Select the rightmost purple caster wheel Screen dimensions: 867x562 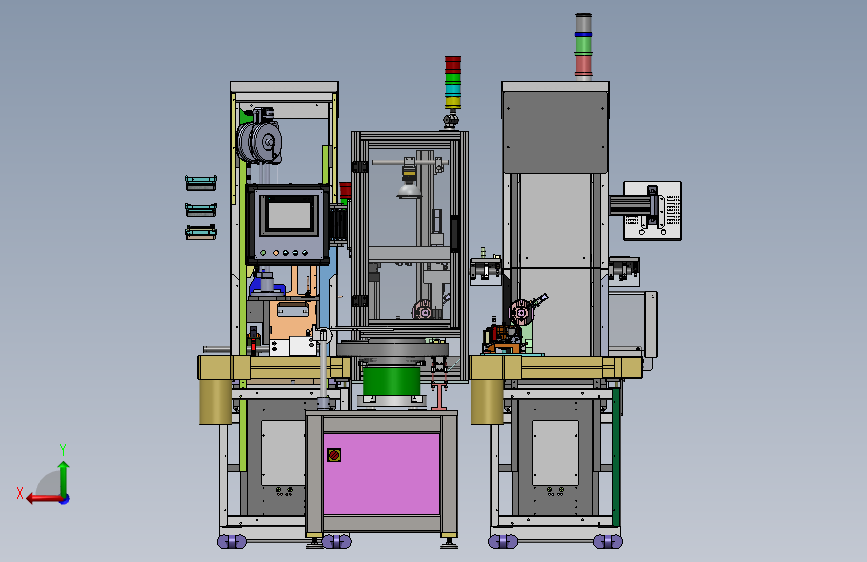(608, 542)
